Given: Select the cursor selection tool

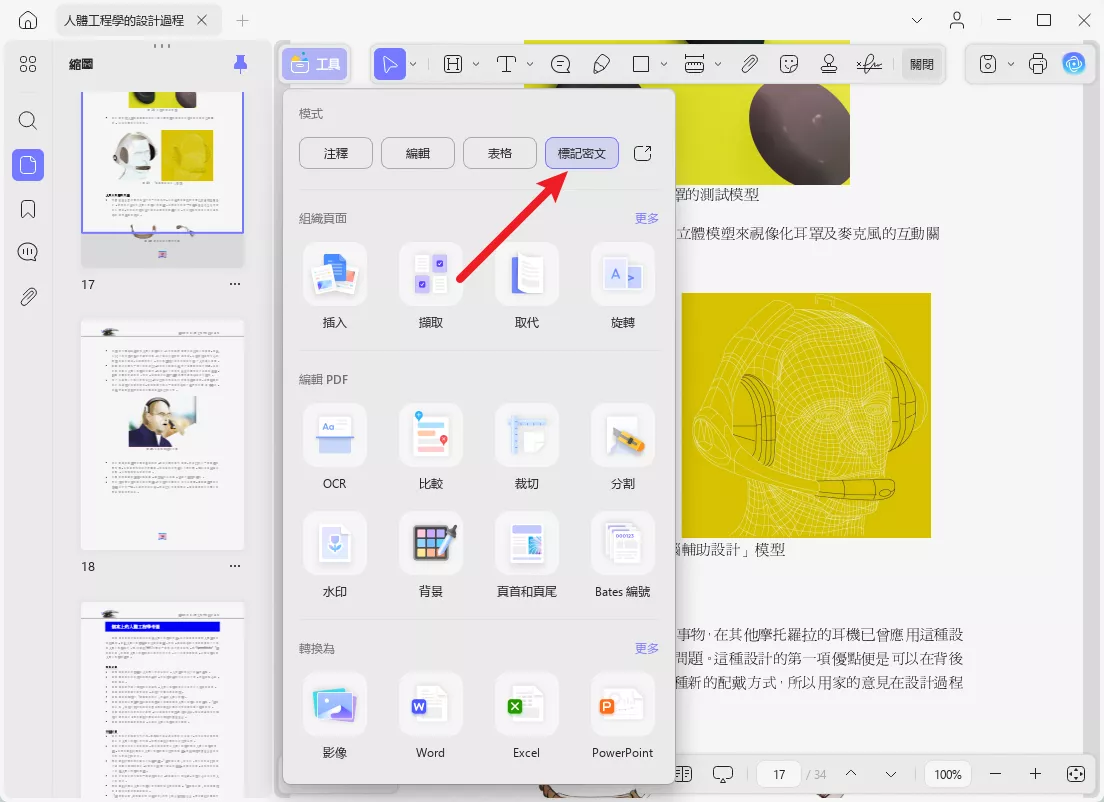Looking at the screenshot, I should tap(389, 64).
